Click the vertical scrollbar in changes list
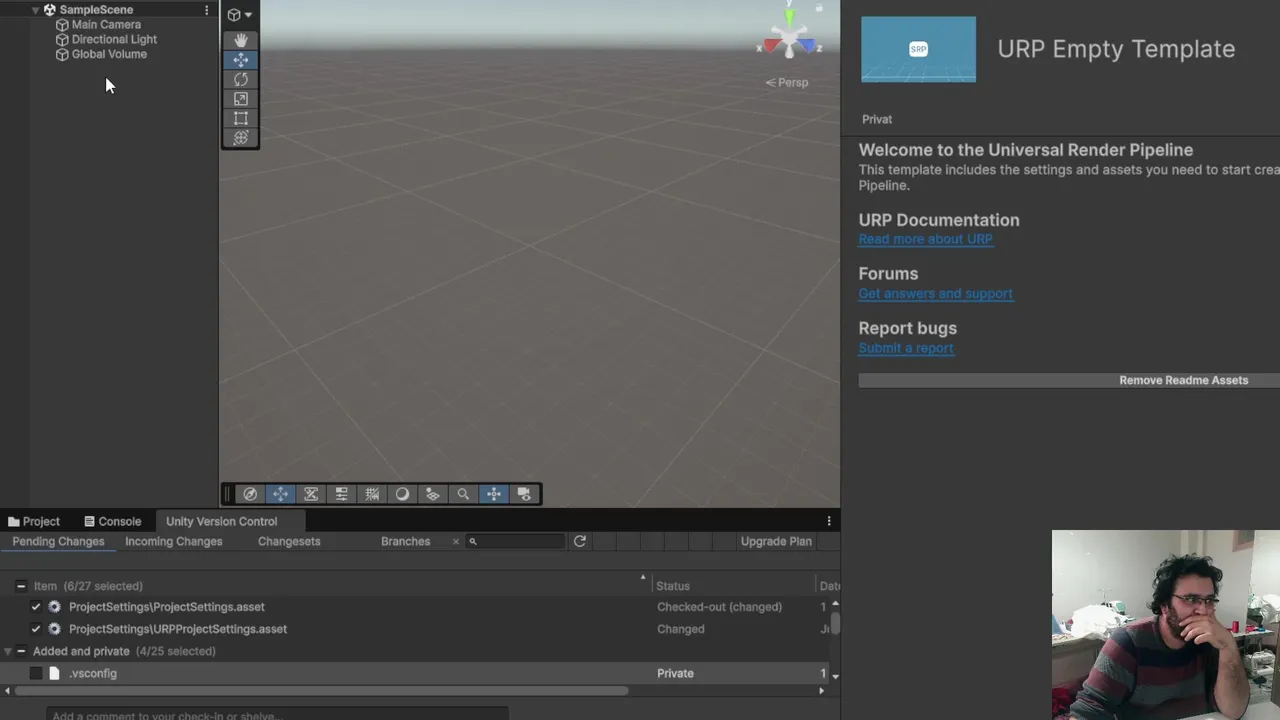 point(835,622)
